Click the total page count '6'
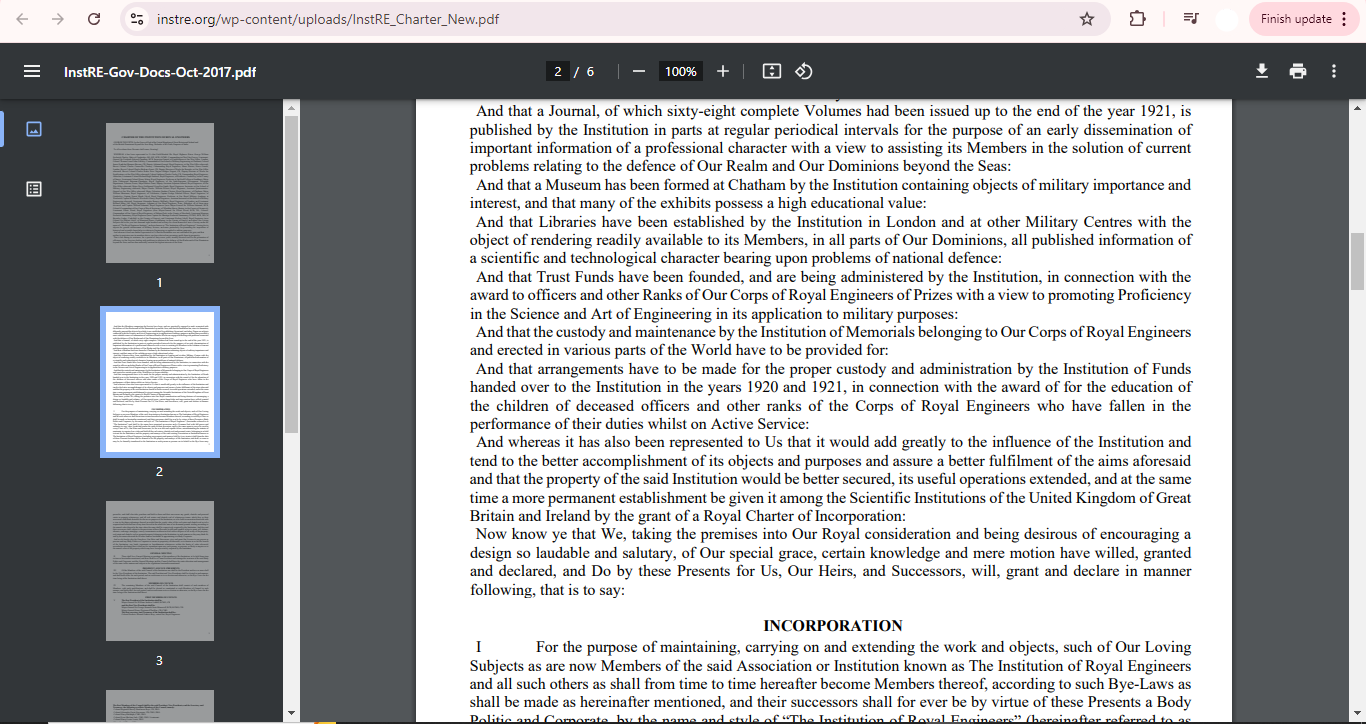Image resolution: width=1366 pixels, height=724 pixels. [590, 71]
